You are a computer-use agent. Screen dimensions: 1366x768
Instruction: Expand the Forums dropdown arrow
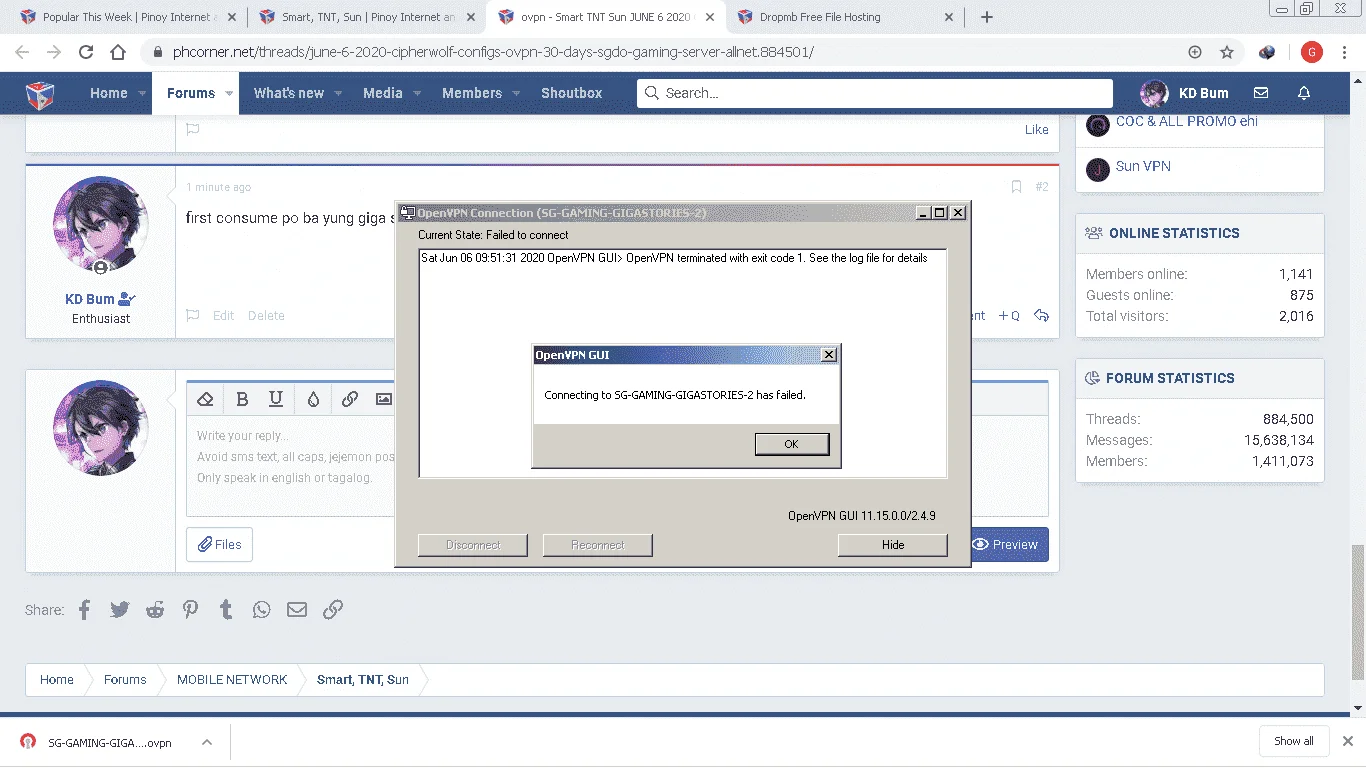coord(229,93)
